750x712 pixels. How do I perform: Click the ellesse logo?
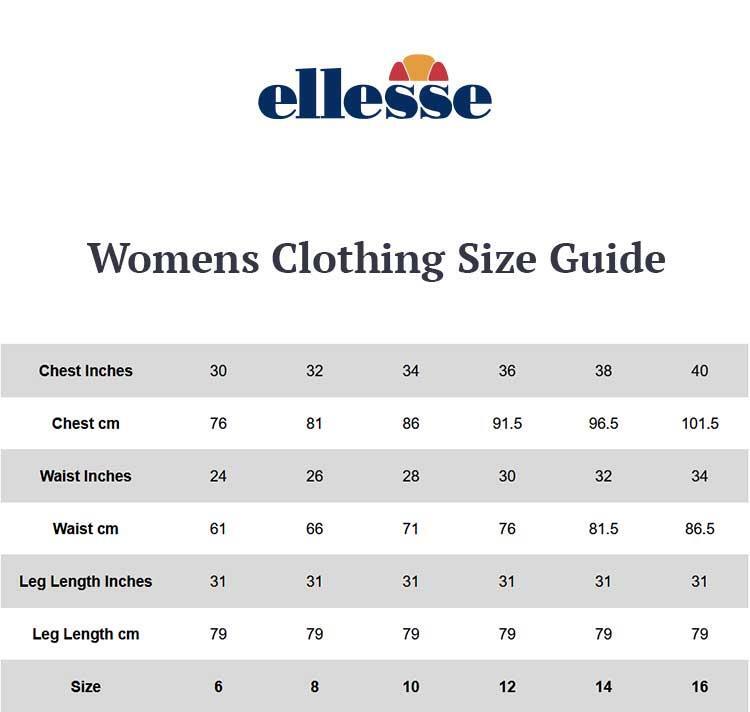375,87
